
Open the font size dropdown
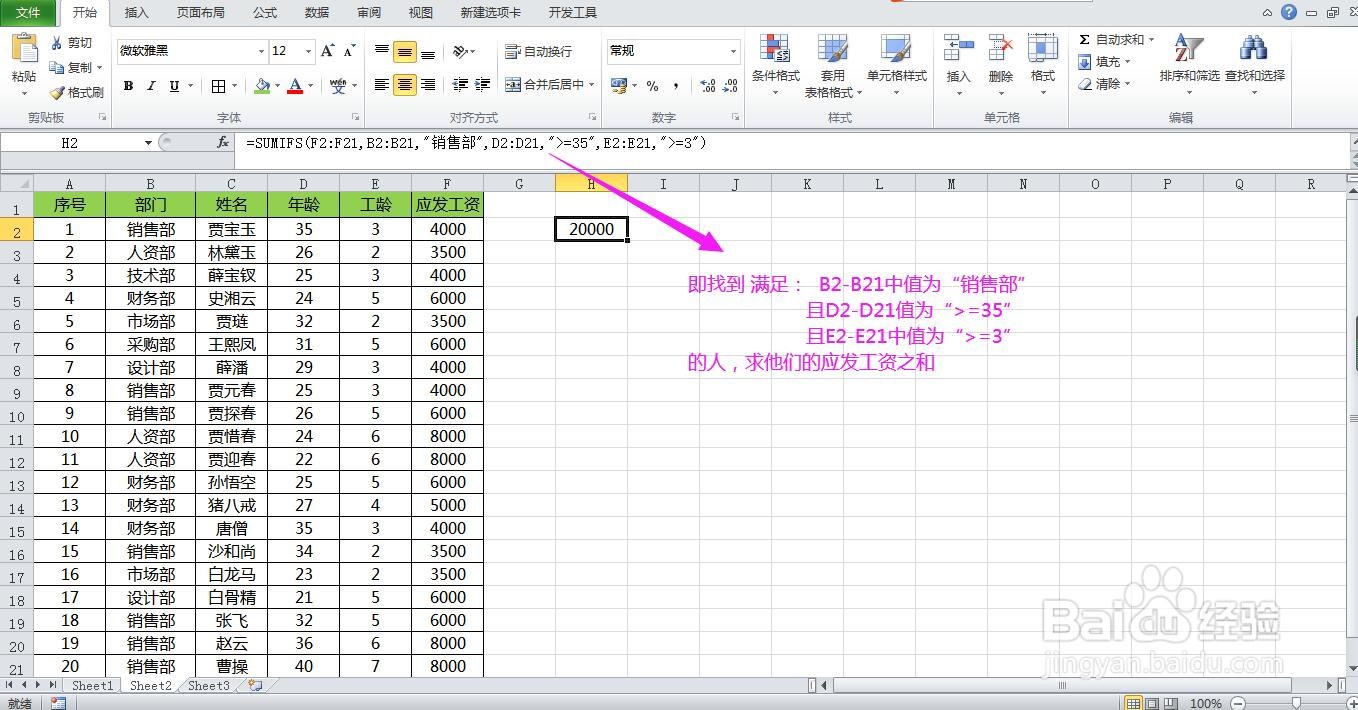(x=308, y=51)
